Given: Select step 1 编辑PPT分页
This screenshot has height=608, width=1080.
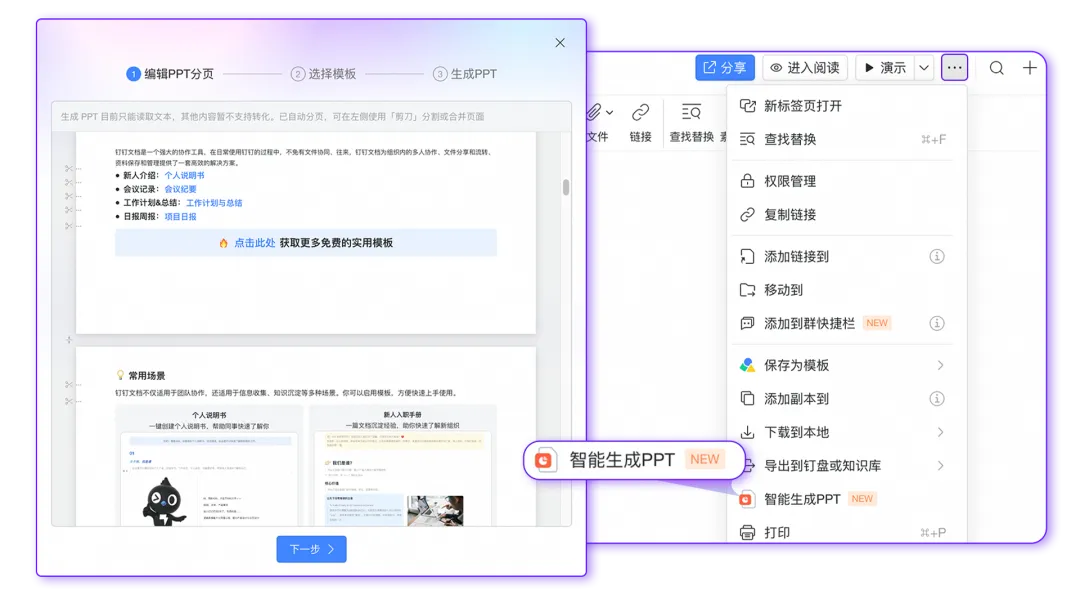Looking at the screenshot, I should click(x=170, y=74).
